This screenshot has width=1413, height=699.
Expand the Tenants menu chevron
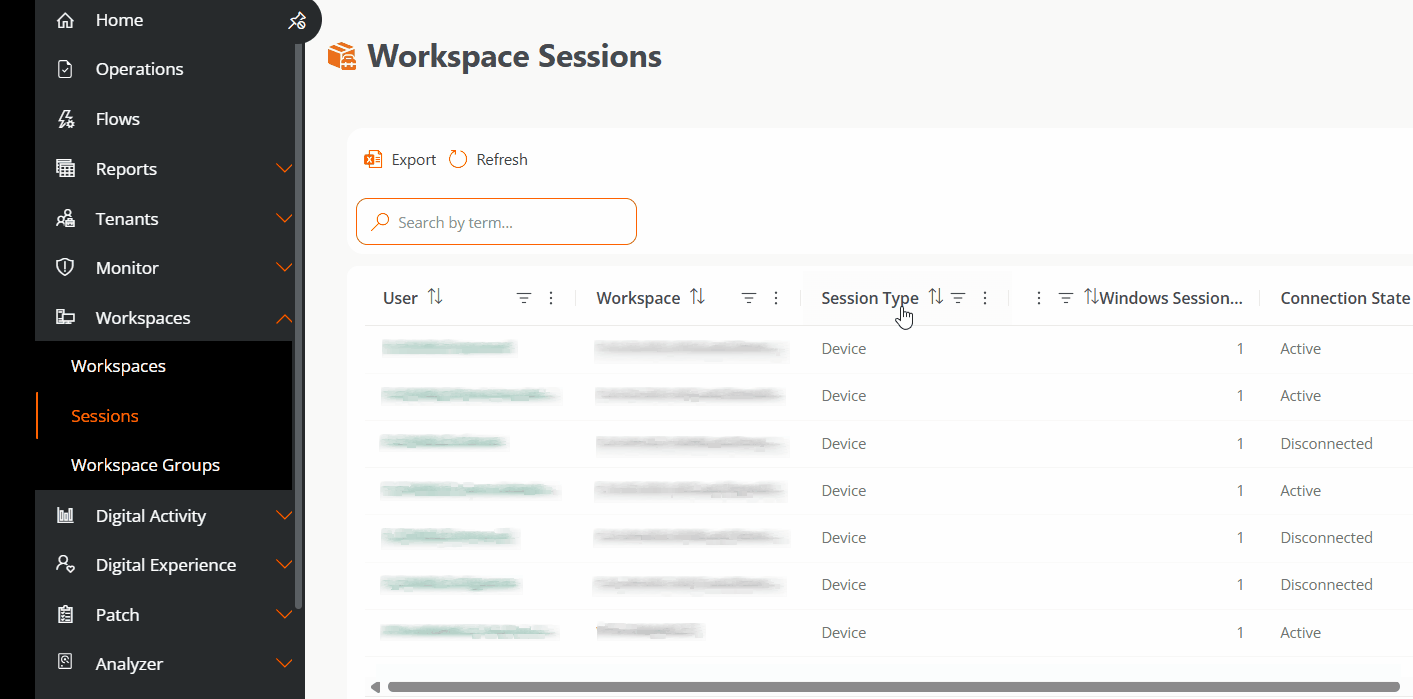point(284,219)
